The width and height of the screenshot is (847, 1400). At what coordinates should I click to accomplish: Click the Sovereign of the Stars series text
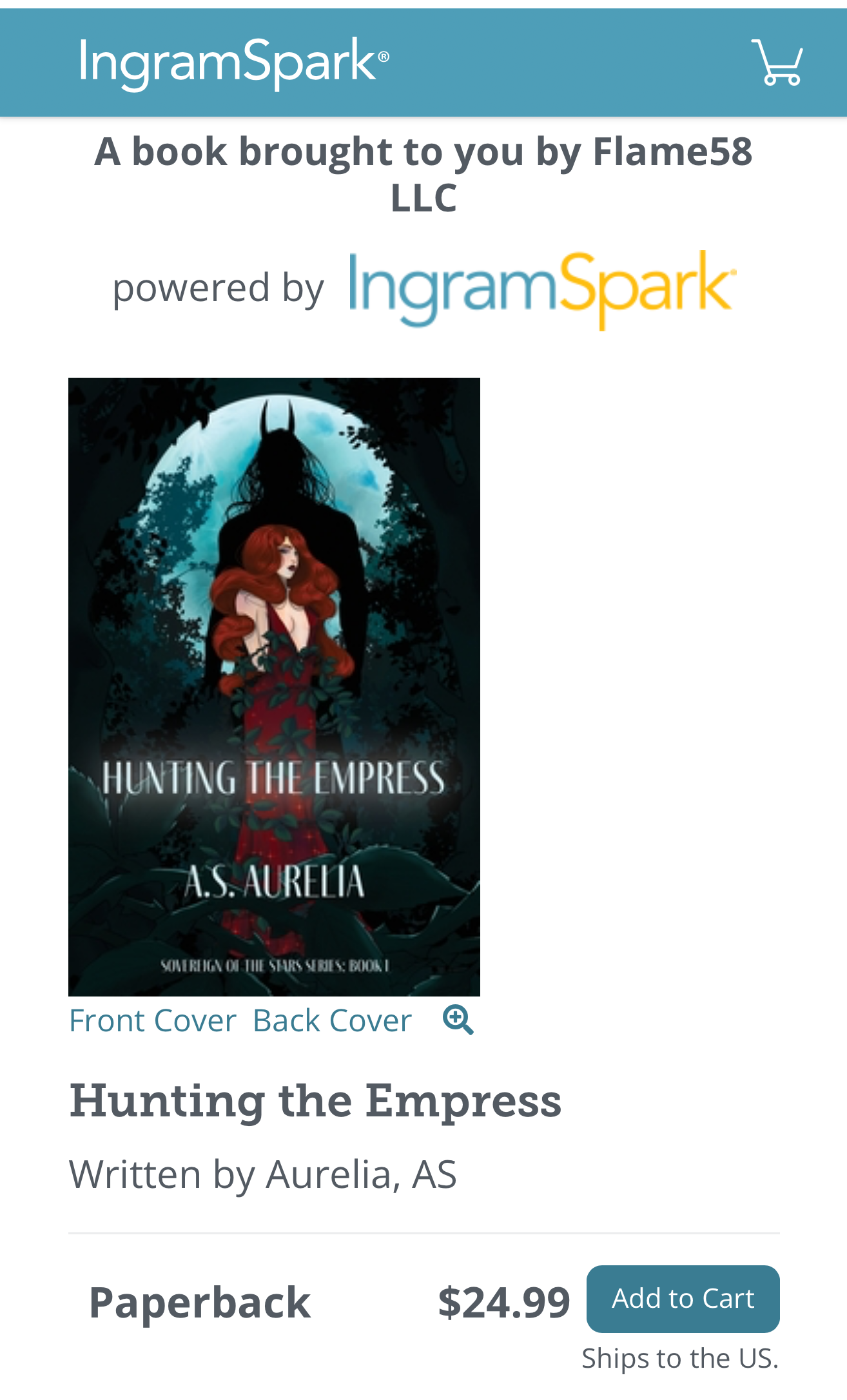tap(275, 966)
